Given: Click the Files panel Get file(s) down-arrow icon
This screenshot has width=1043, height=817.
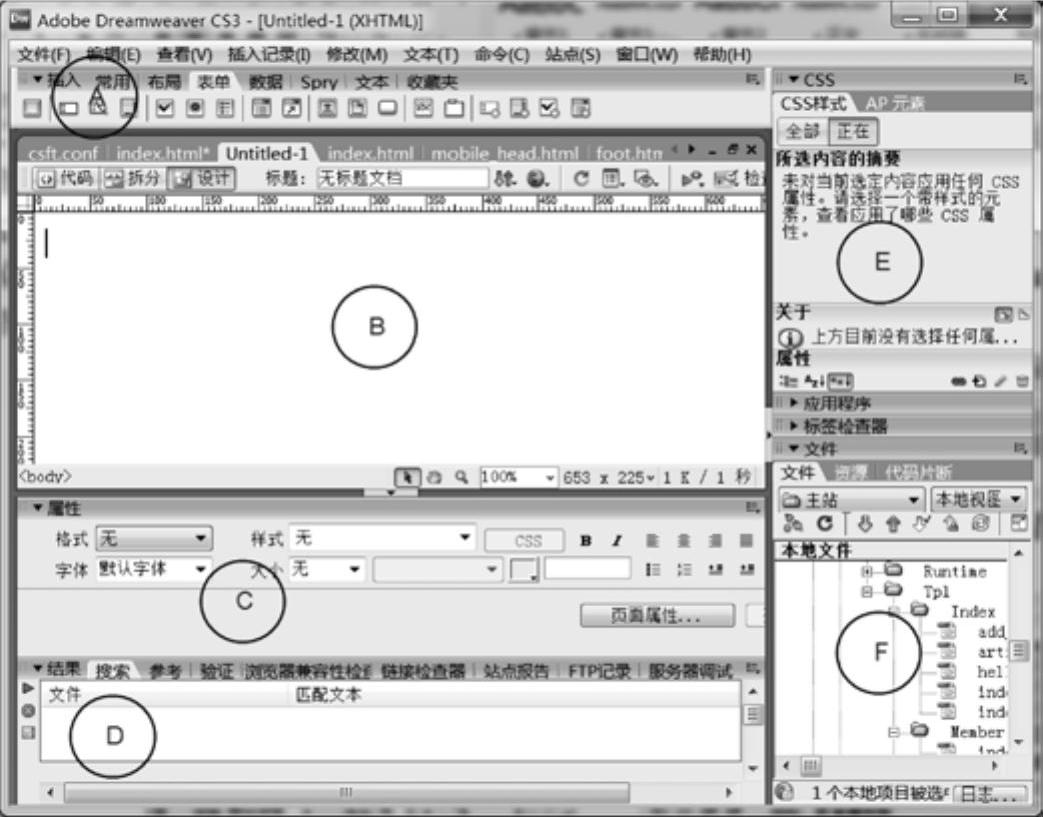Looking at the screenshot, I should click(x=864, y=524).
